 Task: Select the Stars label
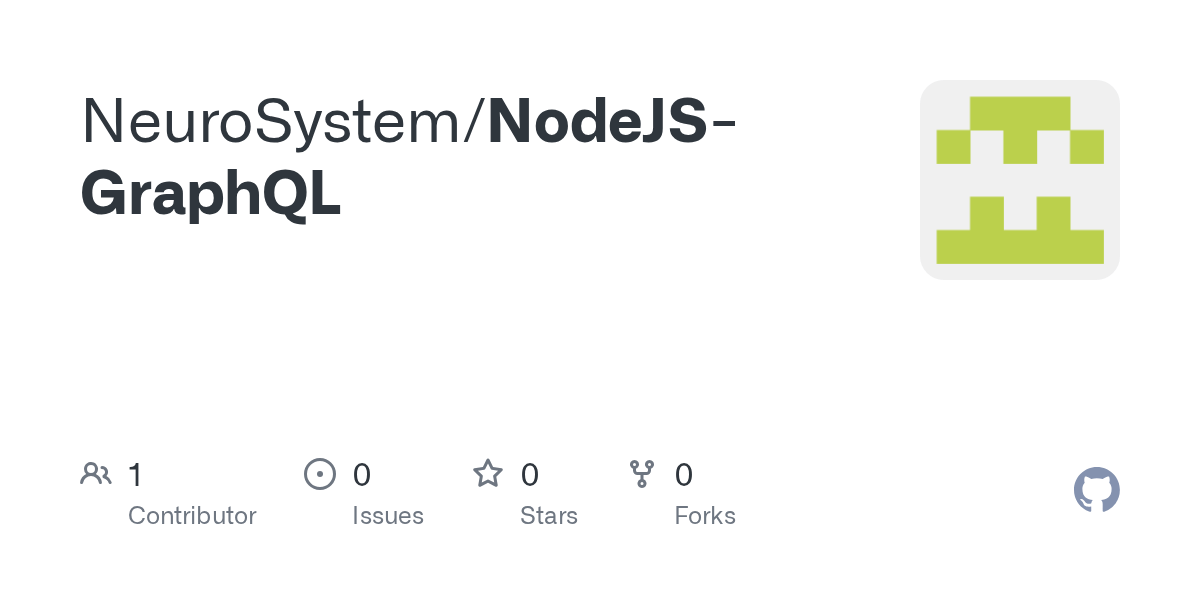(x=549, y=516)
